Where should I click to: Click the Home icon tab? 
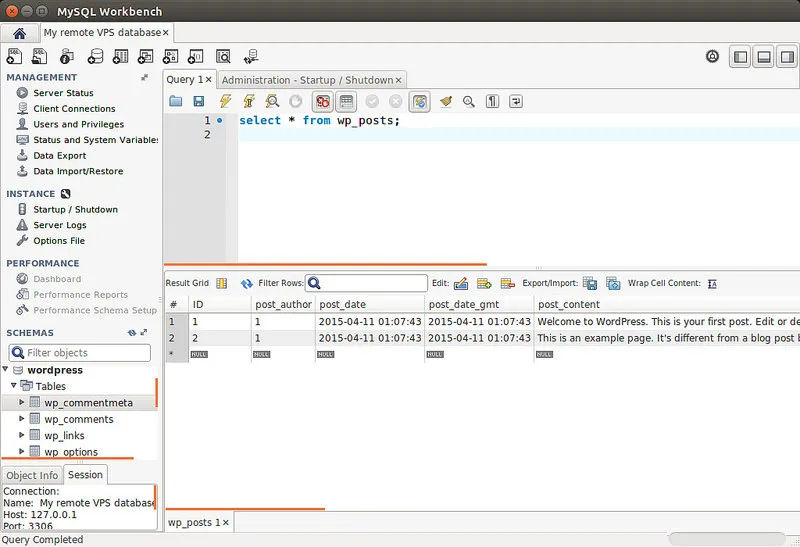point(19,33)
